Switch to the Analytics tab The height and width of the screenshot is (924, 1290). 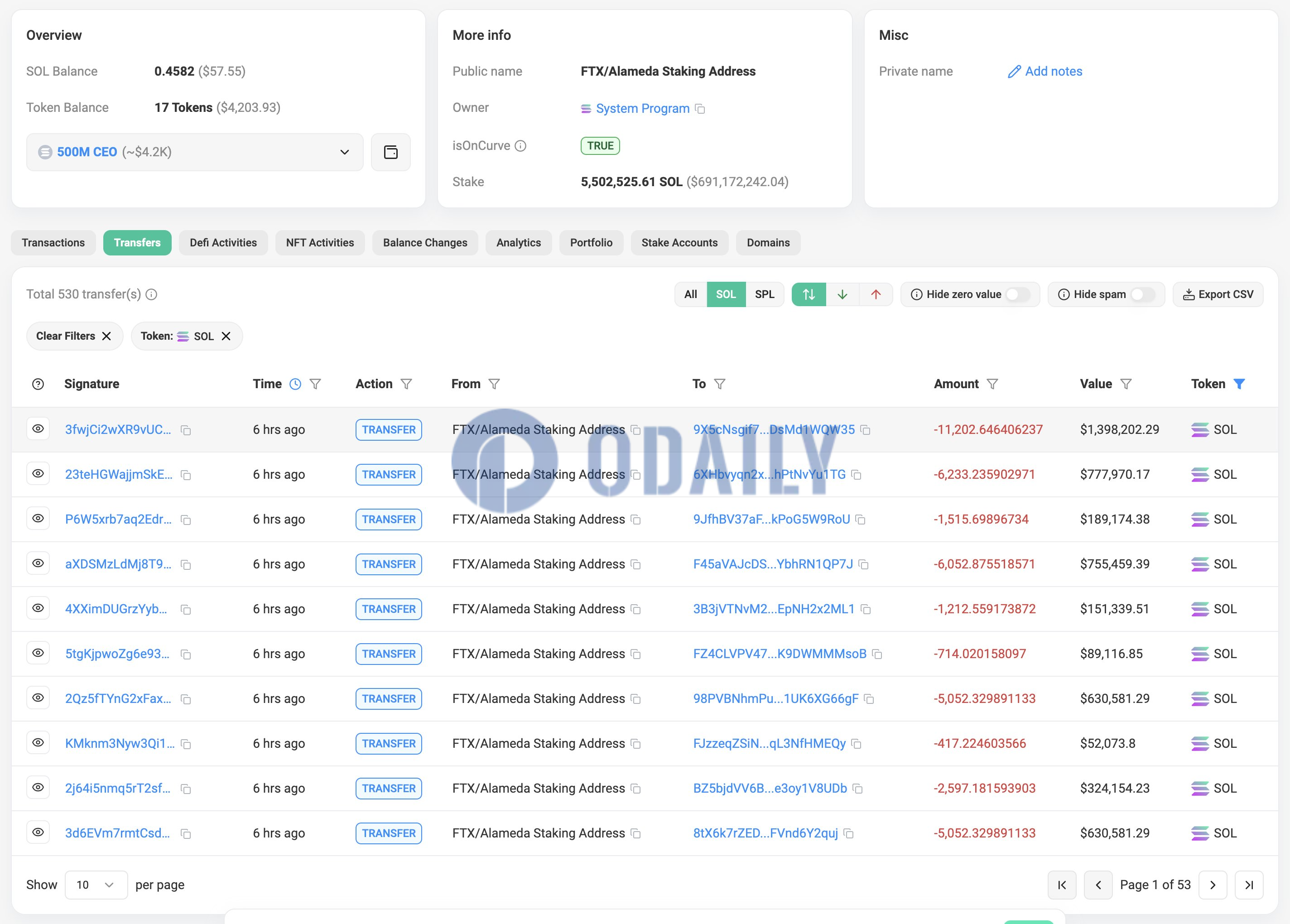(518, 243)
